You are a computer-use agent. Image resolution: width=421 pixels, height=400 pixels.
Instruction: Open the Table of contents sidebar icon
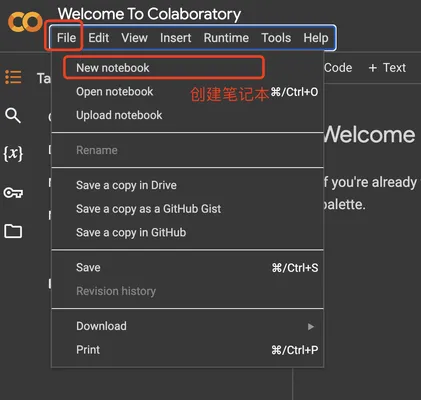point(13,77)
